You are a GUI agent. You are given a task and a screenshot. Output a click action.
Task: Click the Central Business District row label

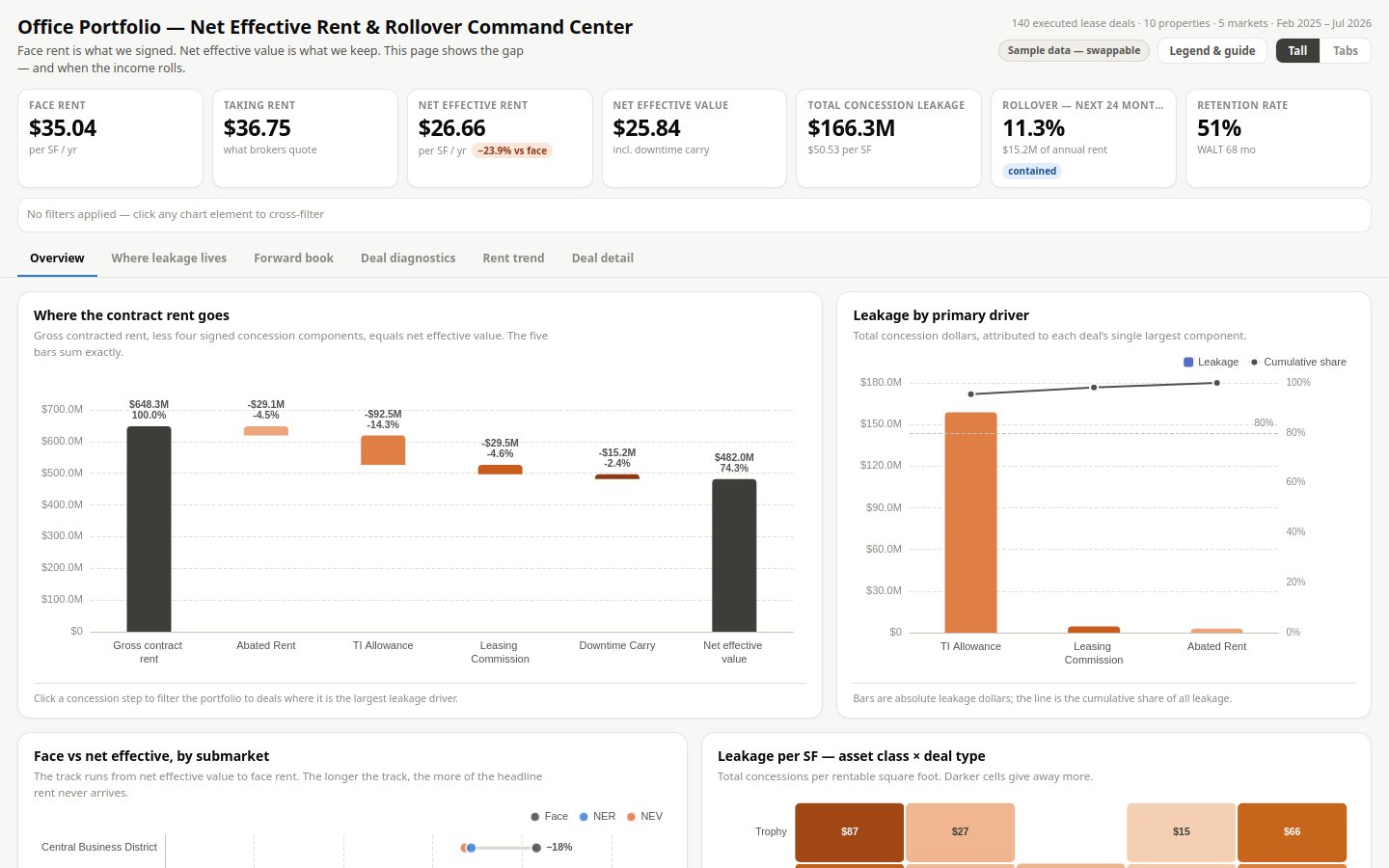99,848
